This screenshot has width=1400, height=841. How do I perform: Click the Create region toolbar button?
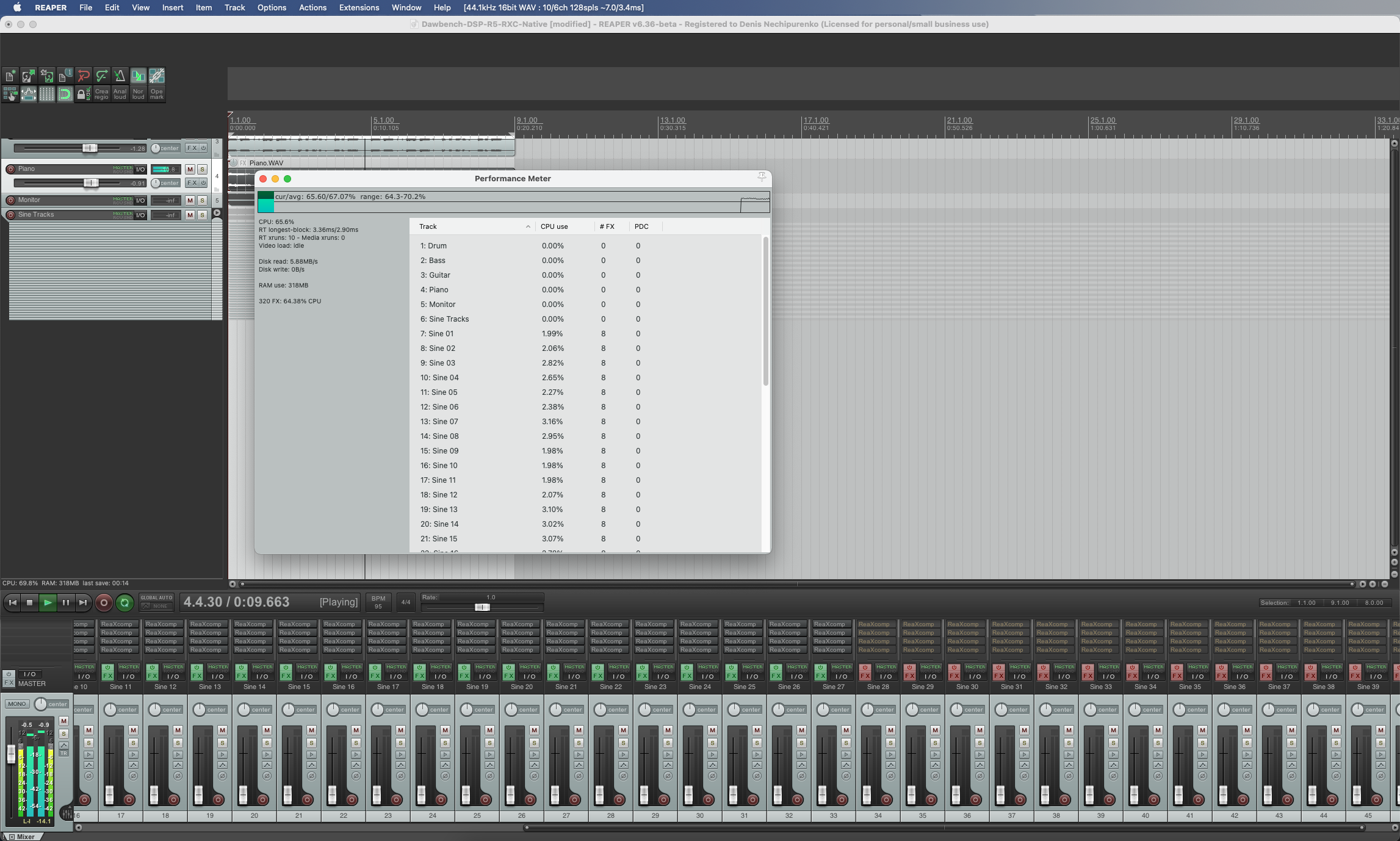(x=102, y=94)
